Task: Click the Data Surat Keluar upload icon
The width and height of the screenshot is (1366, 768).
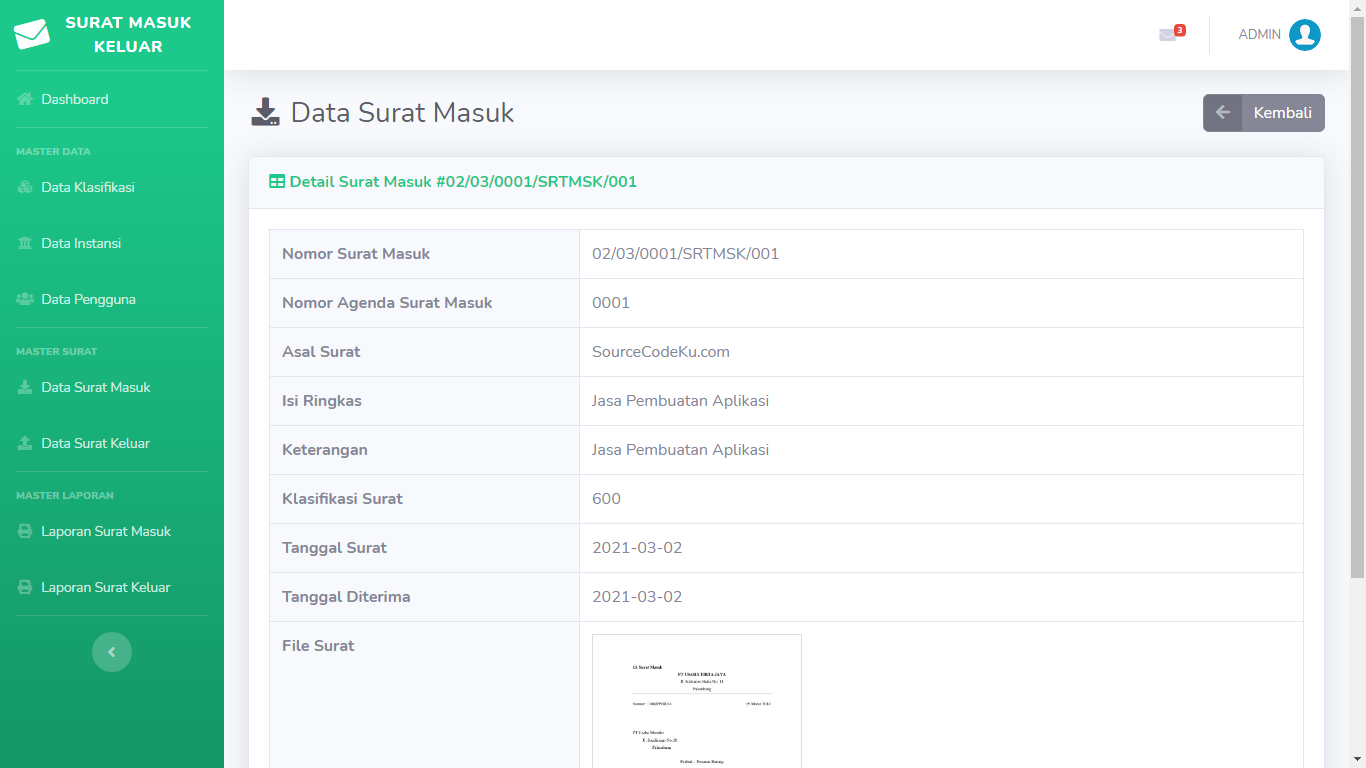Action: (x=25, y=443)
